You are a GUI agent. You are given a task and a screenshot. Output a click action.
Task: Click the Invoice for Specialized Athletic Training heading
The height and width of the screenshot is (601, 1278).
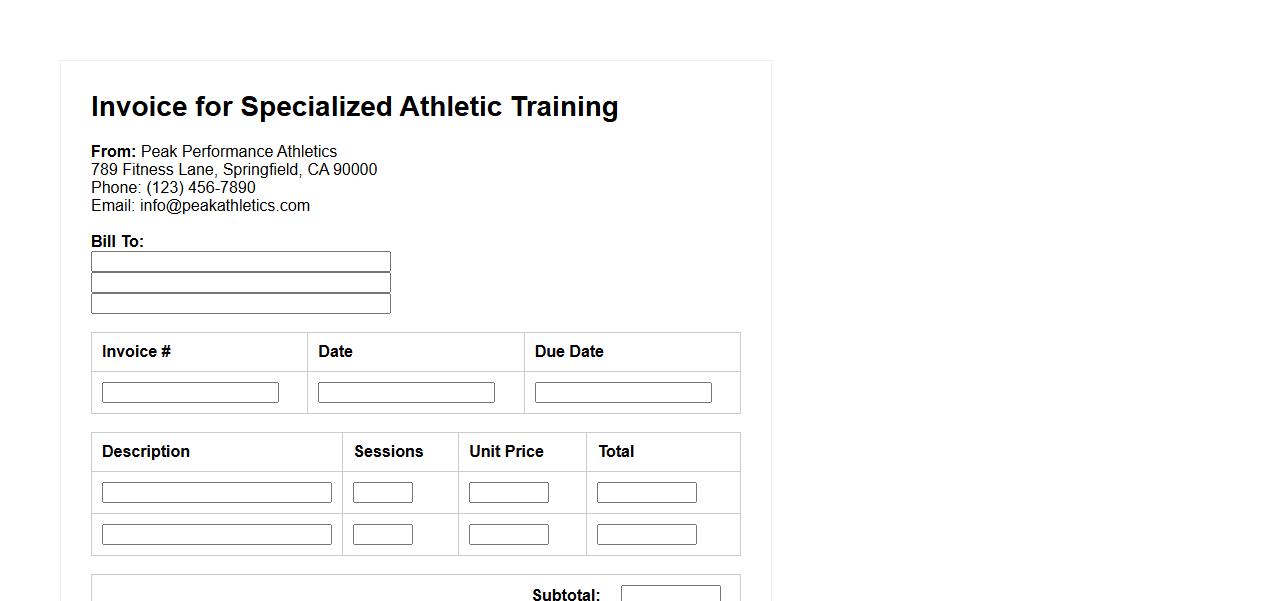click(354, 107)
